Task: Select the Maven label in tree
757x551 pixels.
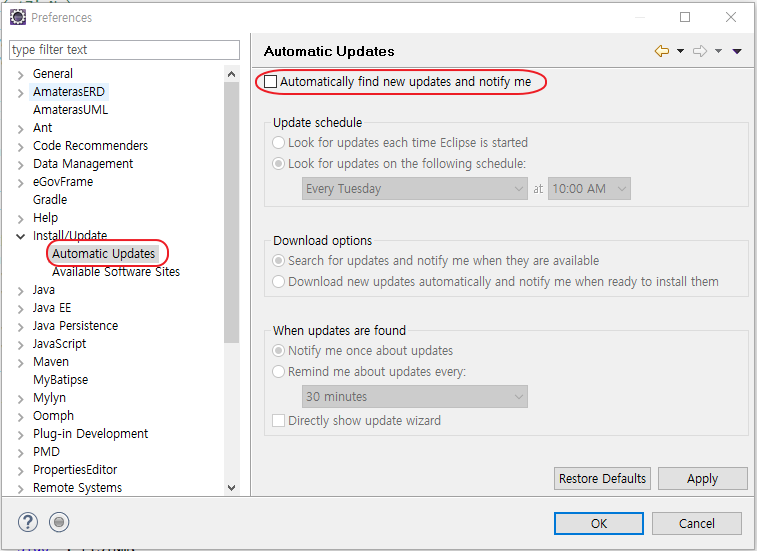Action: point(51,362)
